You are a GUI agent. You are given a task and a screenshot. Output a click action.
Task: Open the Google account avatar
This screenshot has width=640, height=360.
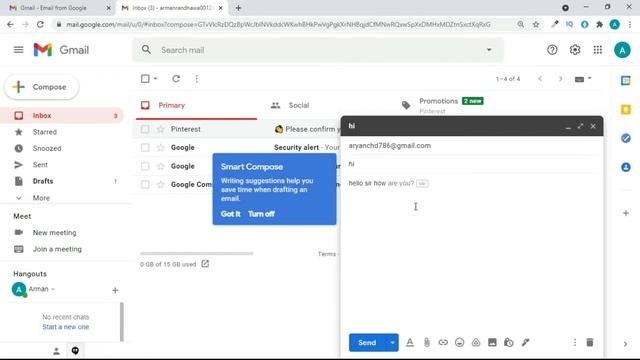pos(622,50)
